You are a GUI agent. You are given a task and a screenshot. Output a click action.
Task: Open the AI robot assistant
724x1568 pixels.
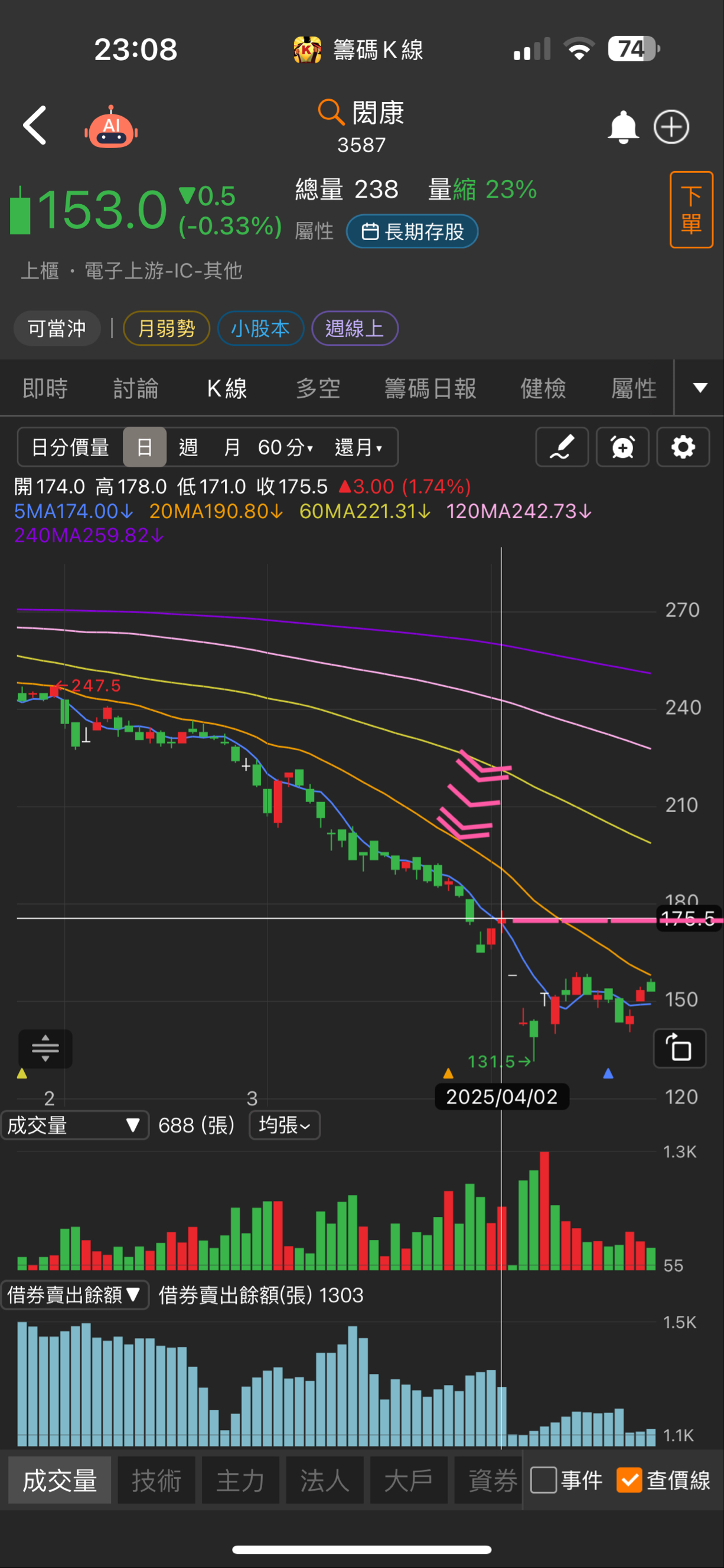click(x=112, y=127)
